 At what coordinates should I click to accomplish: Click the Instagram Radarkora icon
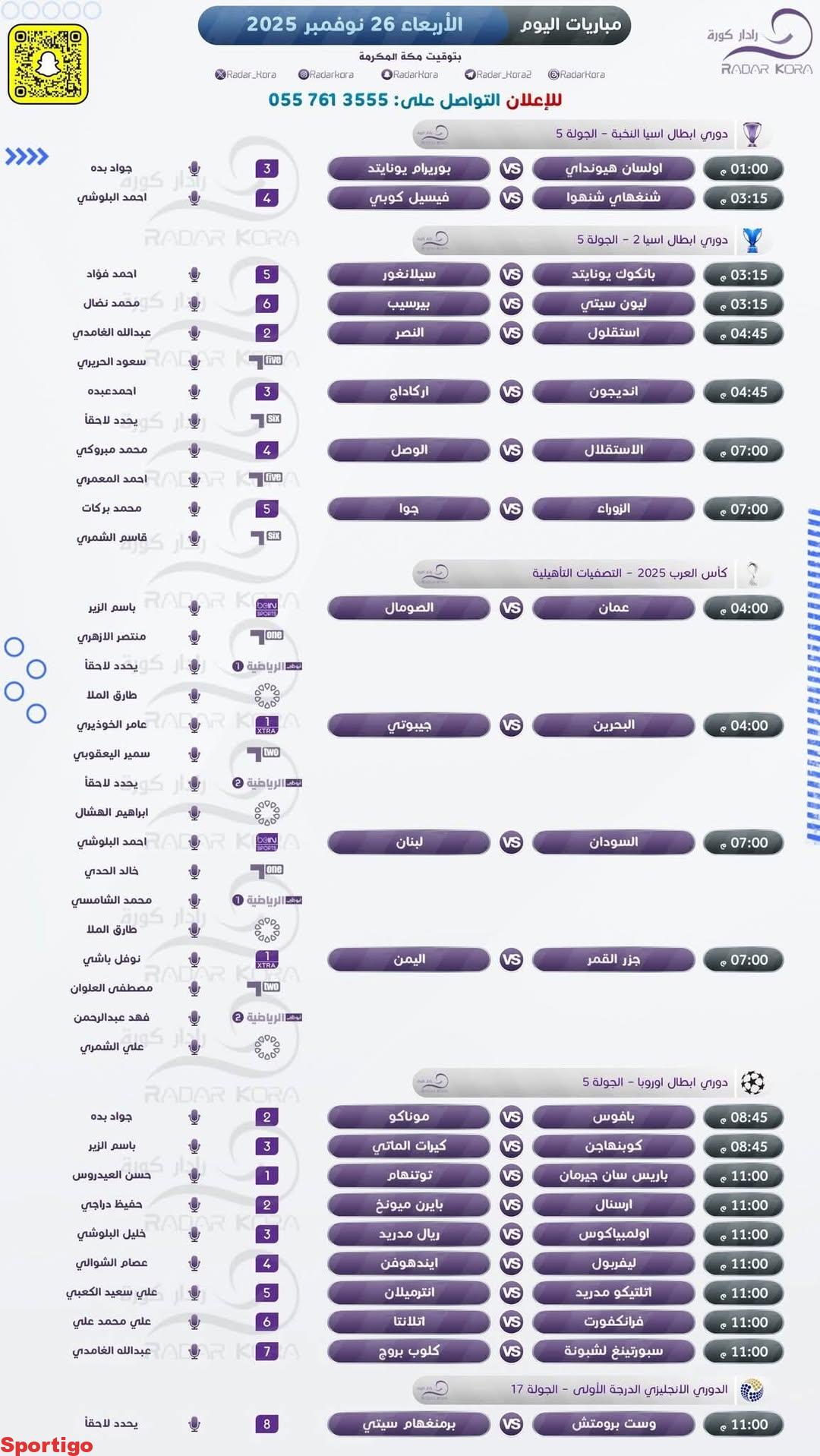point(303,74)
